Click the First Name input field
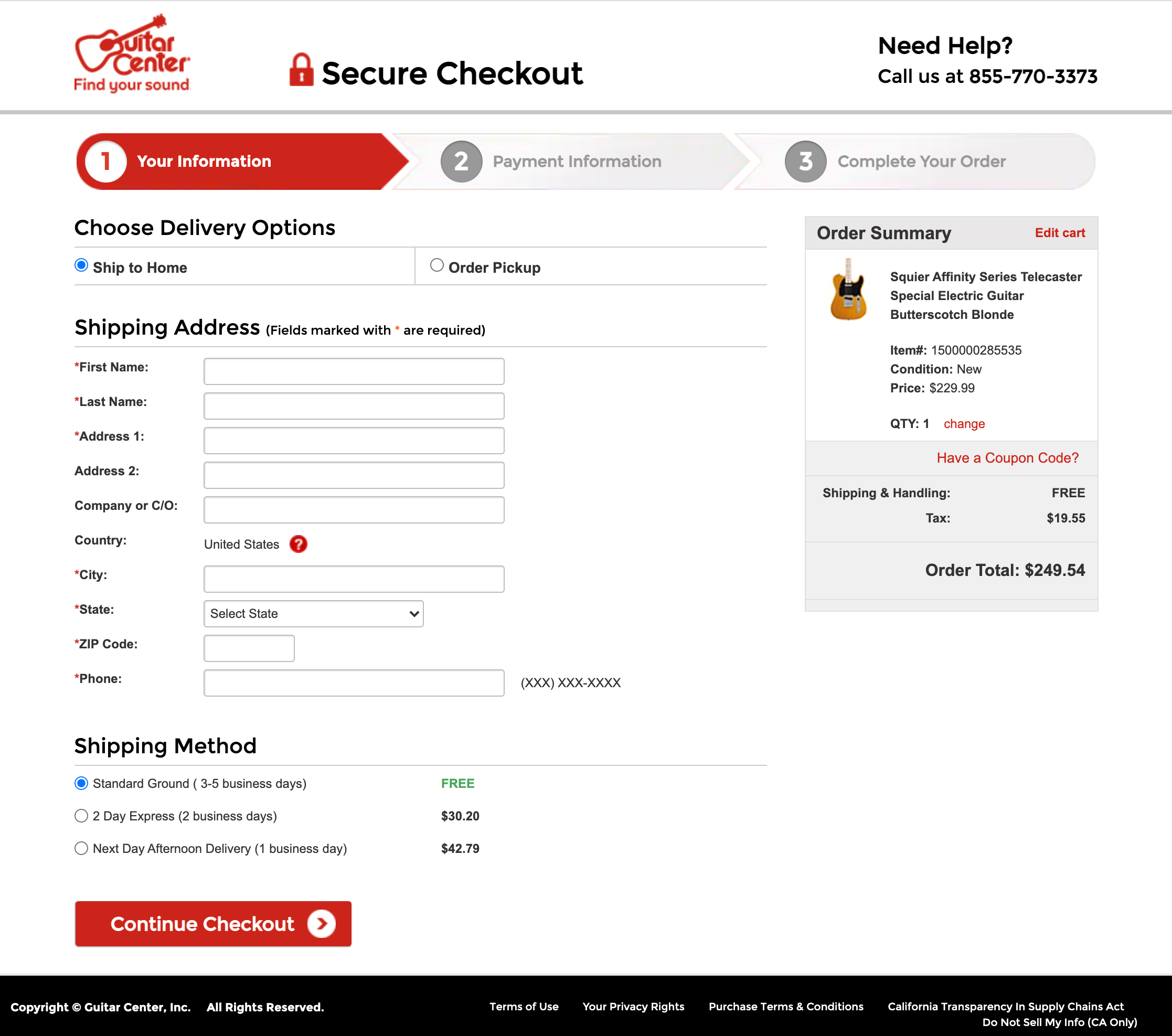 pyautogui.click(x=354, y=370)
